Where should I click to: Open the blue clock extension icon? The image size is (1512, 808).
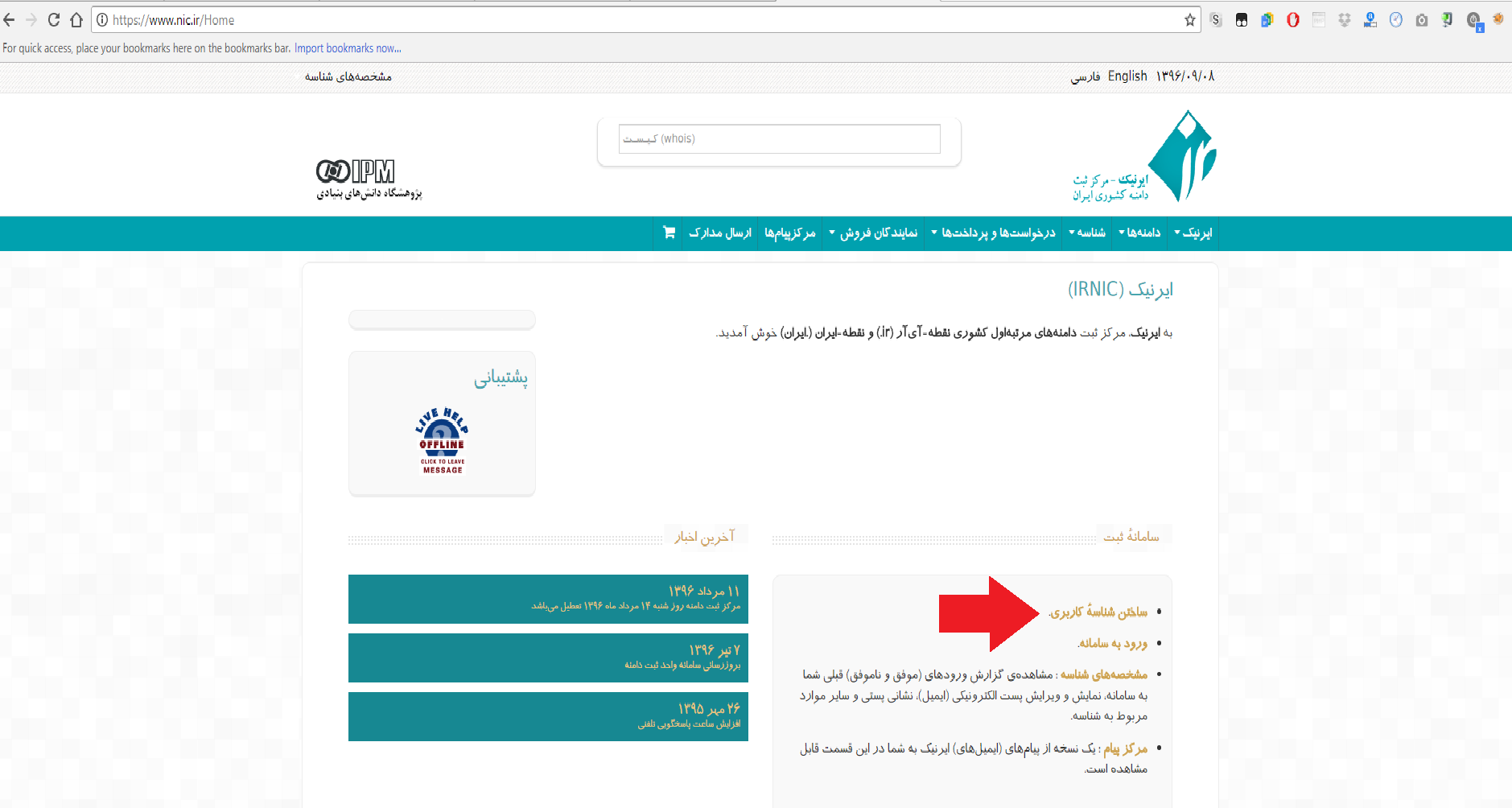pos(1396,20)
